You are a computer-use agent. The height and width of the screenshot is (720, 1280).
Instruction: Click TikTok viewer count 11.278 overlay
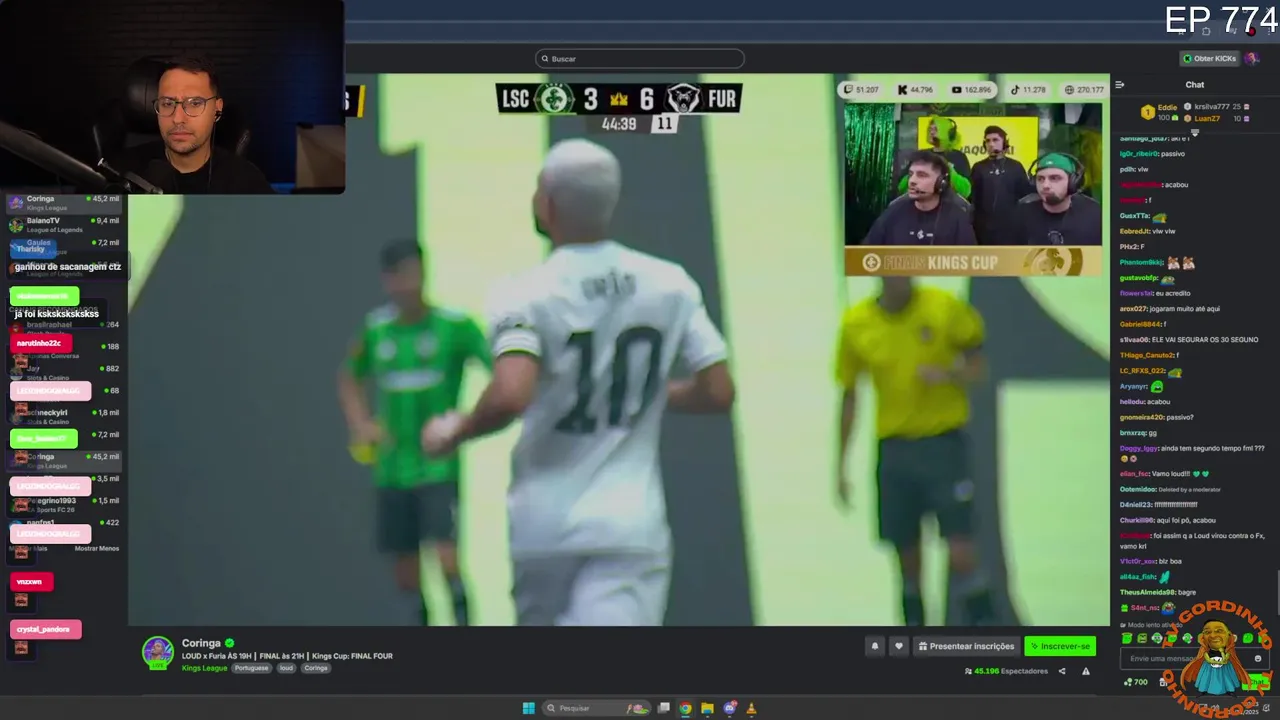[1027, 90]
